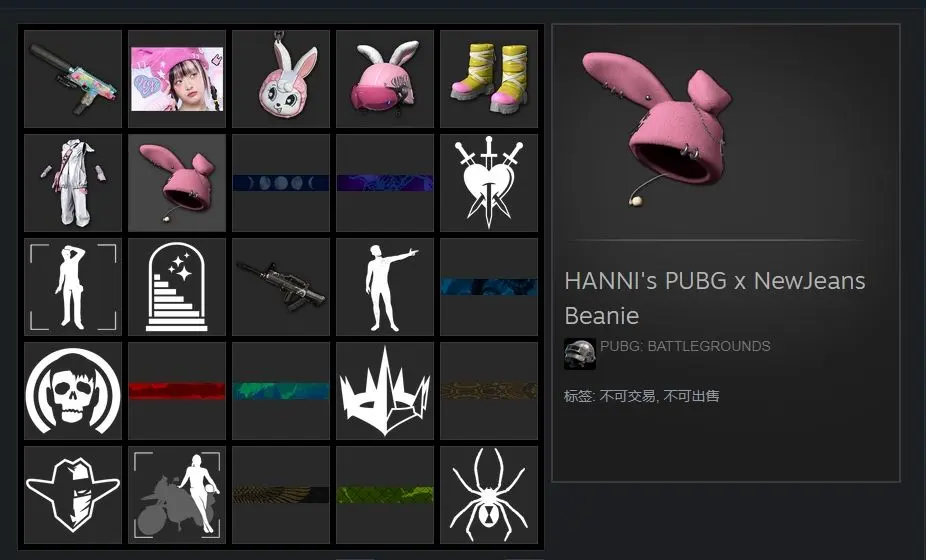The image size is (926, 560).
Task: Open the pink hat girl photo item
Action: coord(177,79)
